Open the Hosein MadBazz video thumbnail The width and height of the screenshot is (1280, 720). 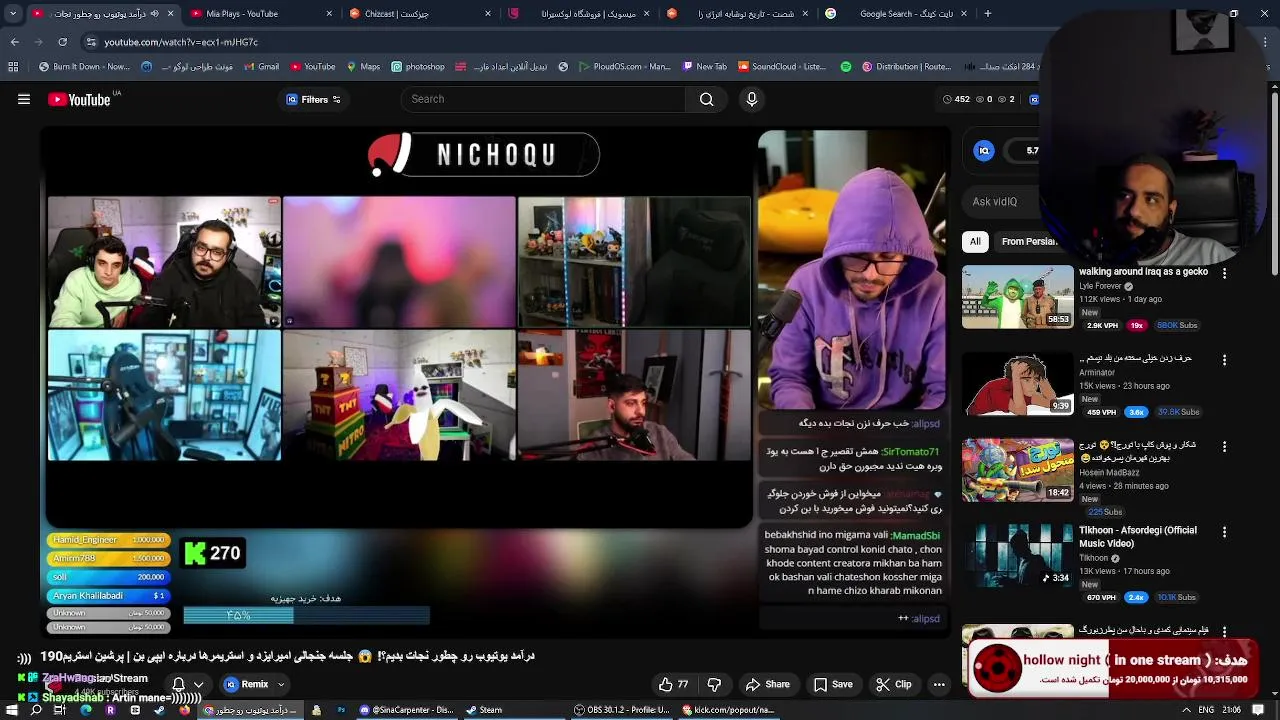(1017, 470)
